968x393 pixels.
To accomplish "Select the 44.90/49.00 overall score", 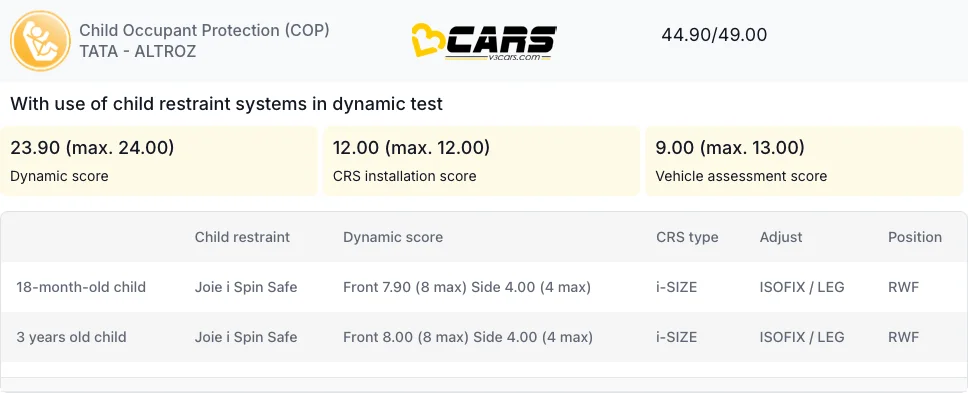I will click(714, 35).
